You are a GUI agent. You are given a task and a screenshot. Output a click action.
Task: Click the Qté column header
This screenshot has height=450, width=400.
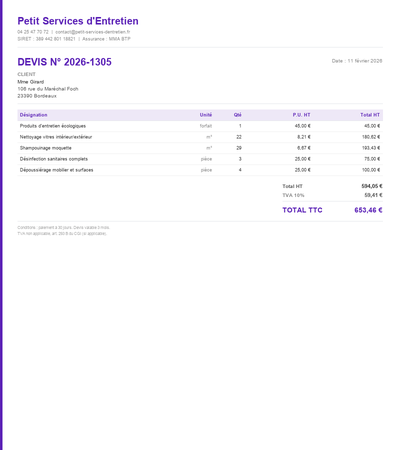pyautogui.click(x=237, y=115)
